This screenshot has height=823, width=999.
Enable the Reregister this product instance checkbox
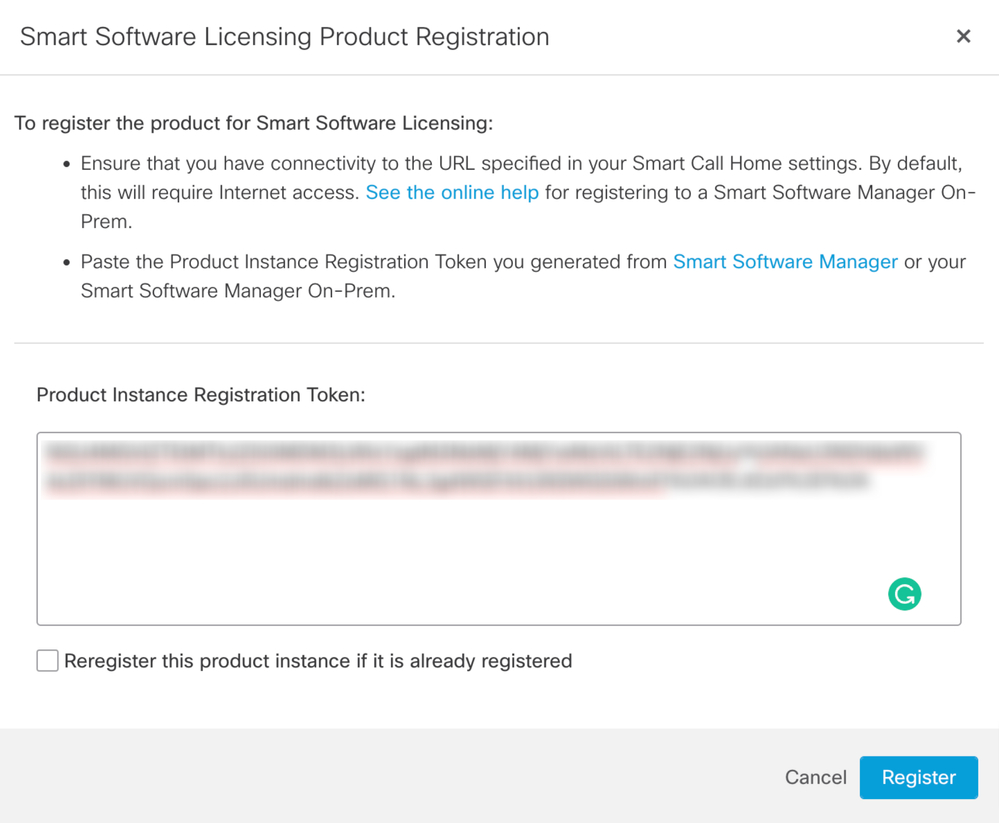pos(47,661)
